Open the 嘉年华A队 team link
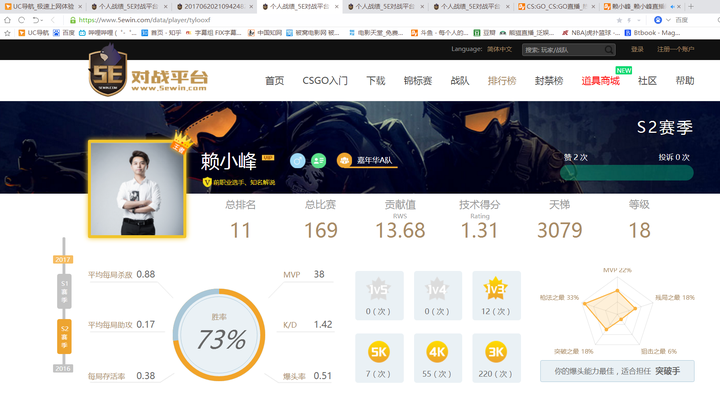 [x=374, y=160]
